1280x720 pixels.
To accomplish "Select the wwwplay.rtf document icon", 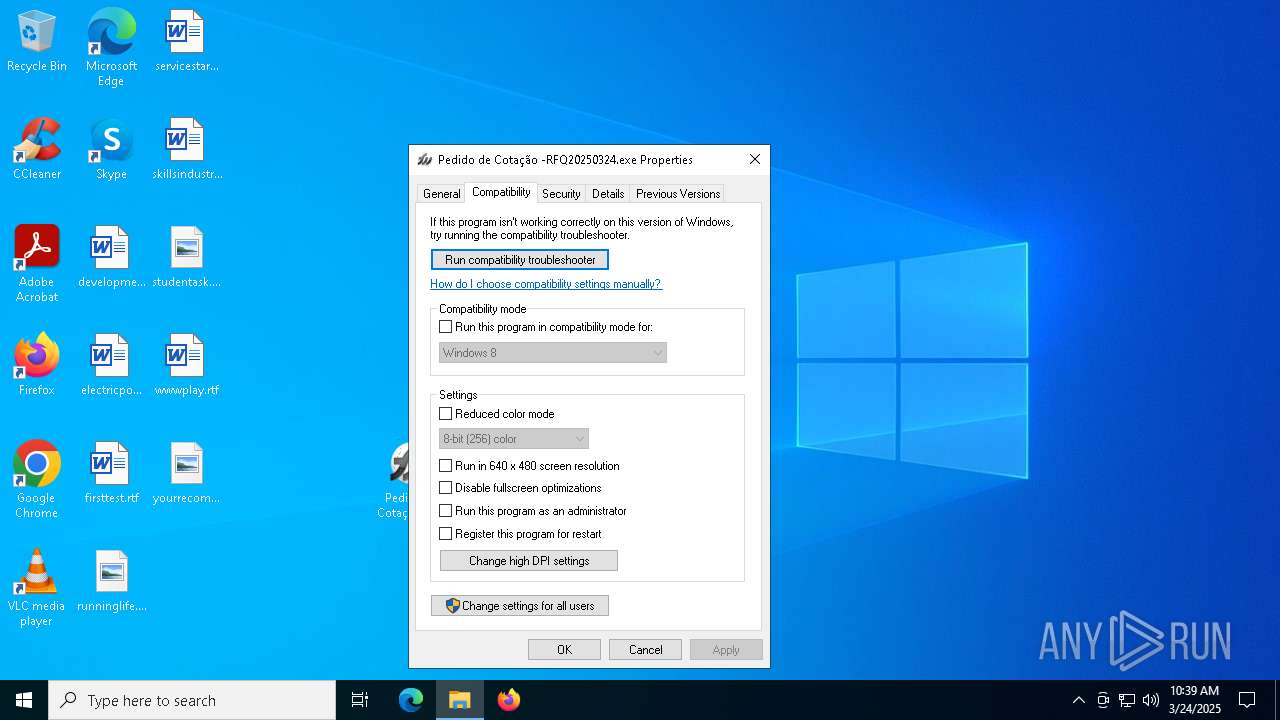I will click(x=186, y=366).
